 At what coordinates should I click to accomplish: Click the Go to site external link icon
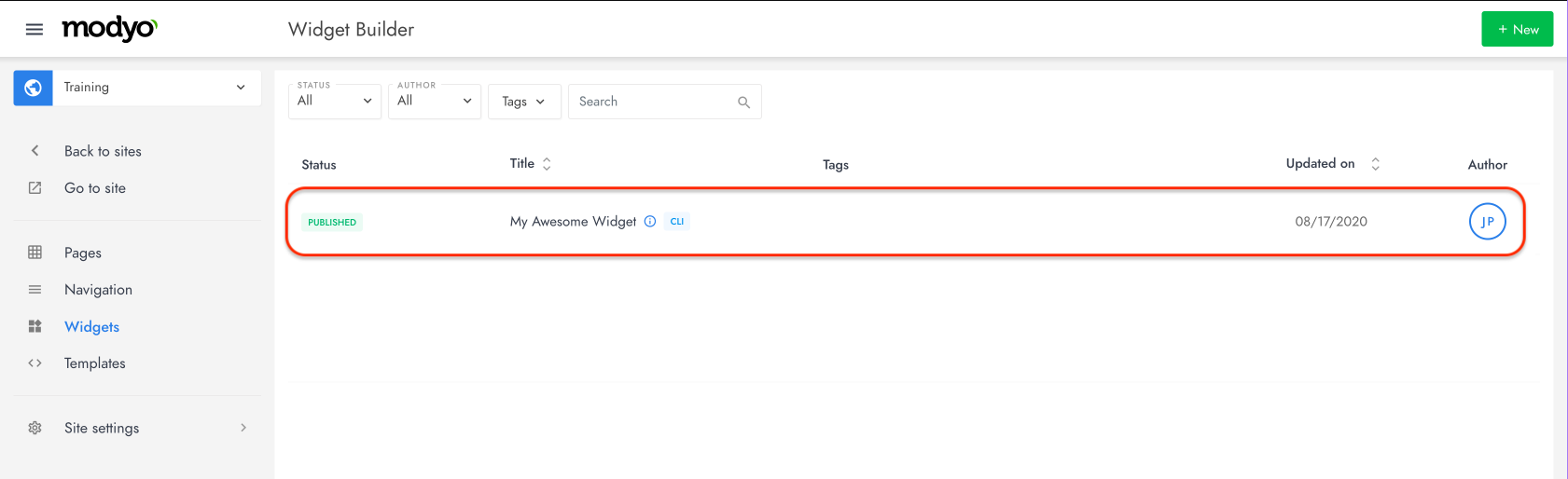pos(35,188)
